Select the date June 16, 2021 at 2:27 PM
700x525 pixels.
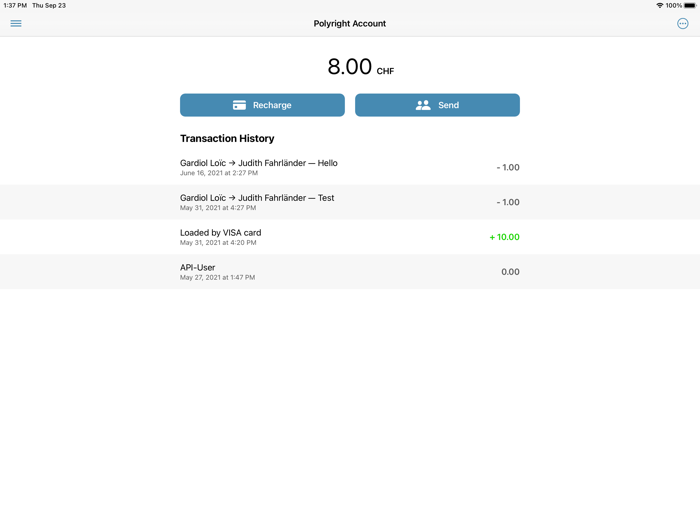(219, 173)
